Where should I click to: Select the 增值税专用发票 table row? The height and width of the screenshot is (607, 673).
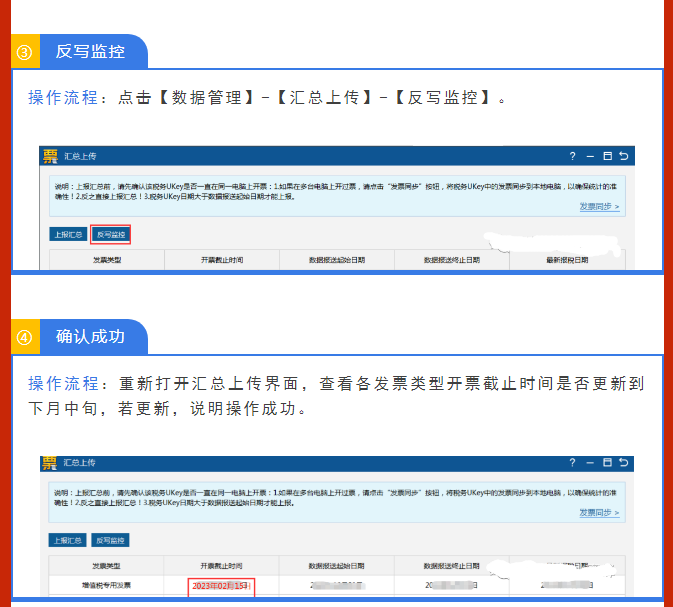[x=107, y=585]
